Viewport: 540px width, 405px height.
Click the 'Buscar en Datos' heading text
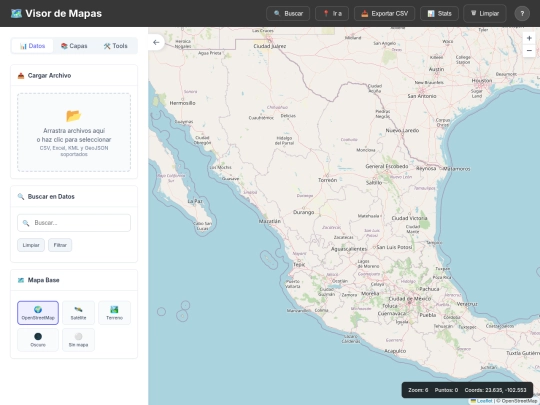click(x=51, y=197)
